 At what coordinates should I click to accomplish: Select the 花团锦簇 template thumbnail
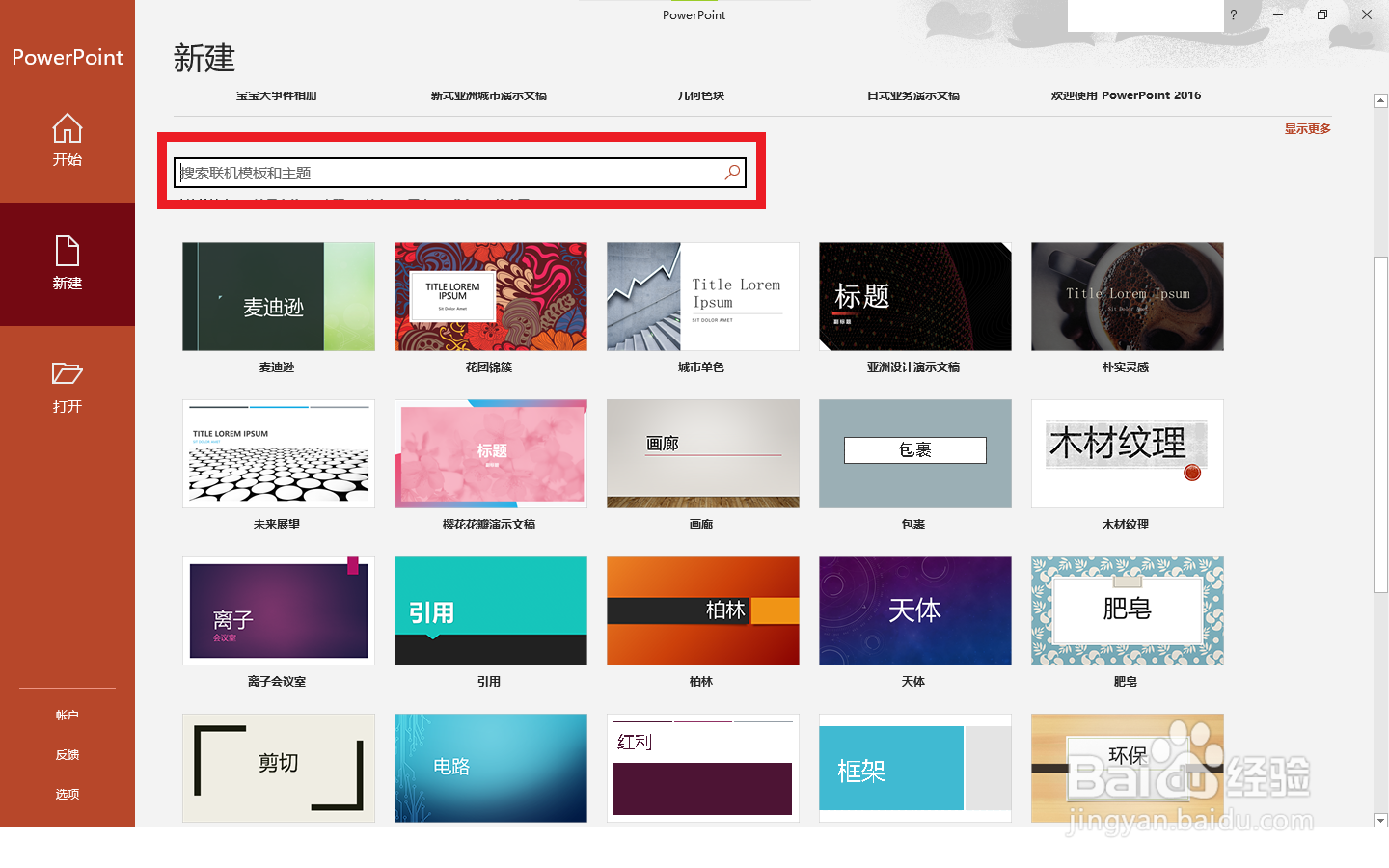[491, 296]
